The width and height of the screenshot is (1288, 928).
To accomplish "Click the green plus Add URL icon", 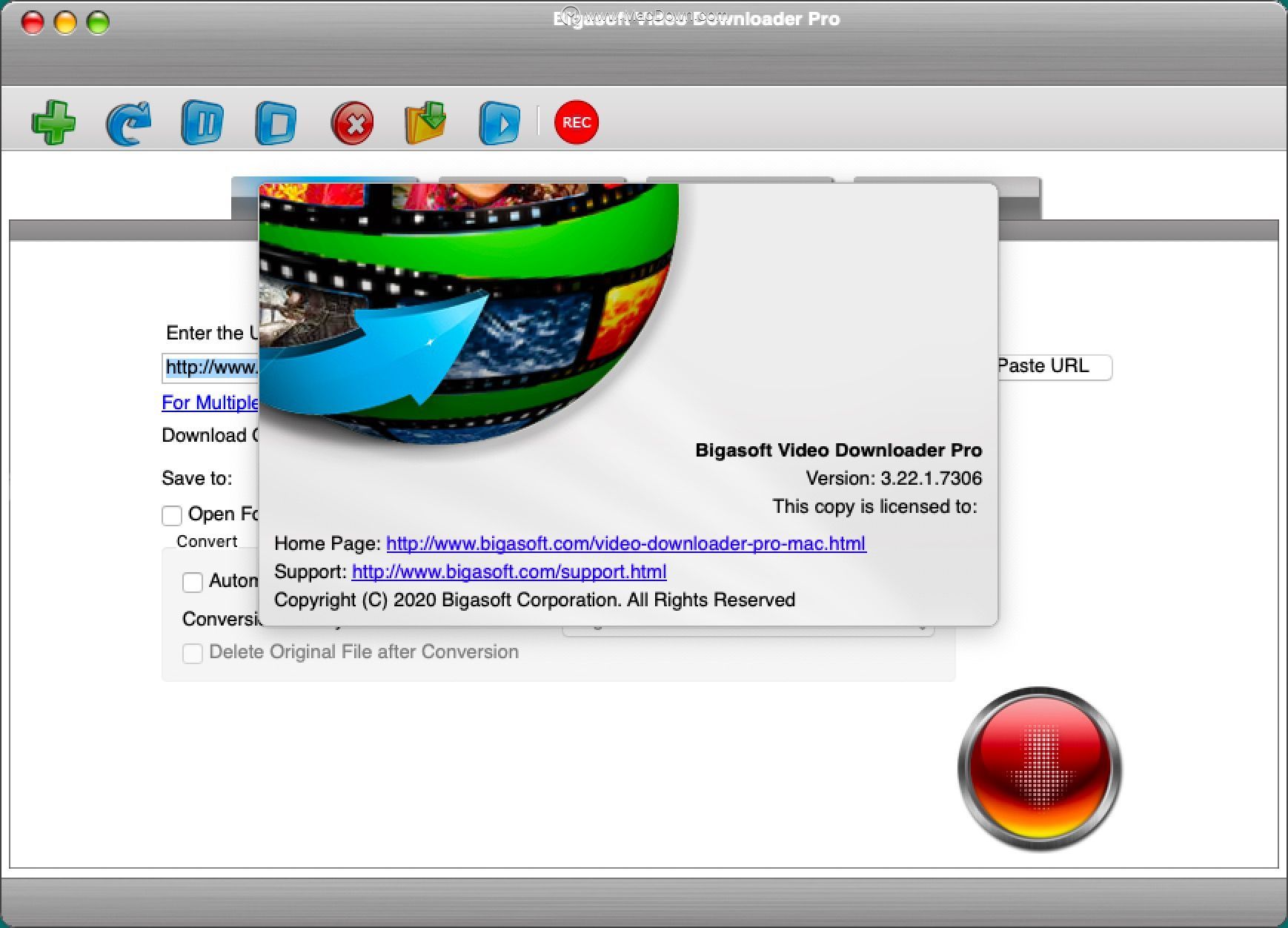I will [54, 122].
